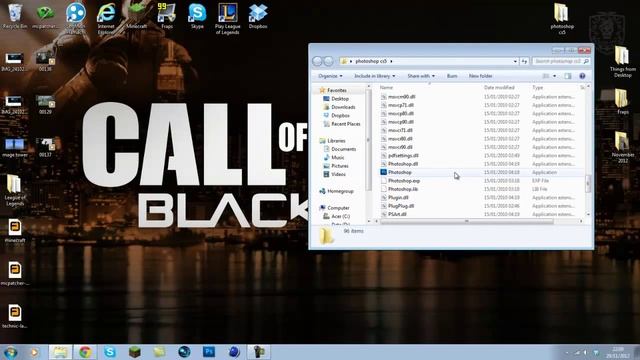Open the Organize menu
This screenshot has width=640, height=360.
tap(330, 76)
